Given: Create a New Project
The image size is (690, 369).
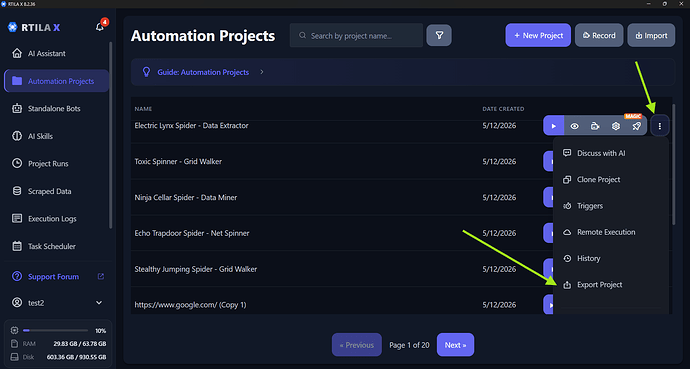Looking at the screenshot, I should tap(538, 35).
